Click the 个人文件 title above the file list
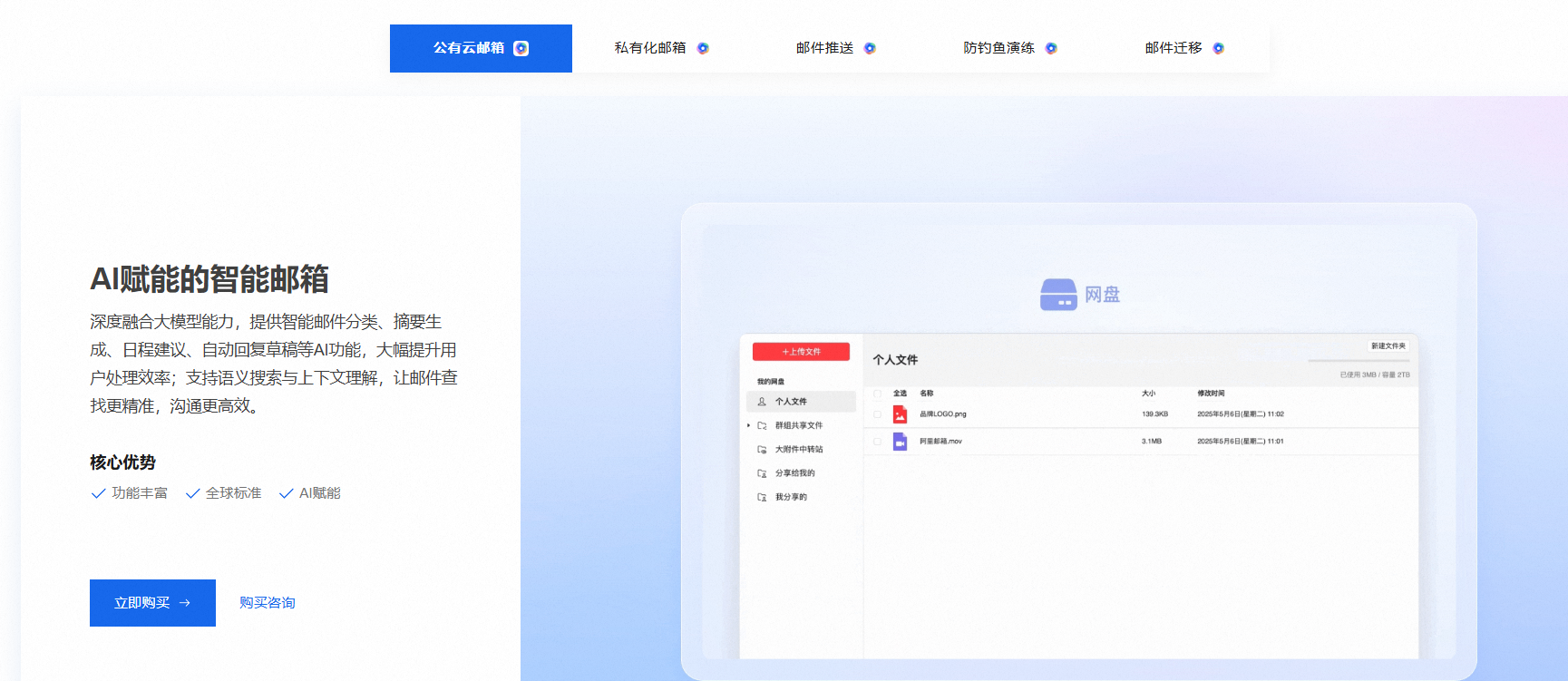This screenshot has width=1568, height=681. pyautogui.click(x=895, y=360)
